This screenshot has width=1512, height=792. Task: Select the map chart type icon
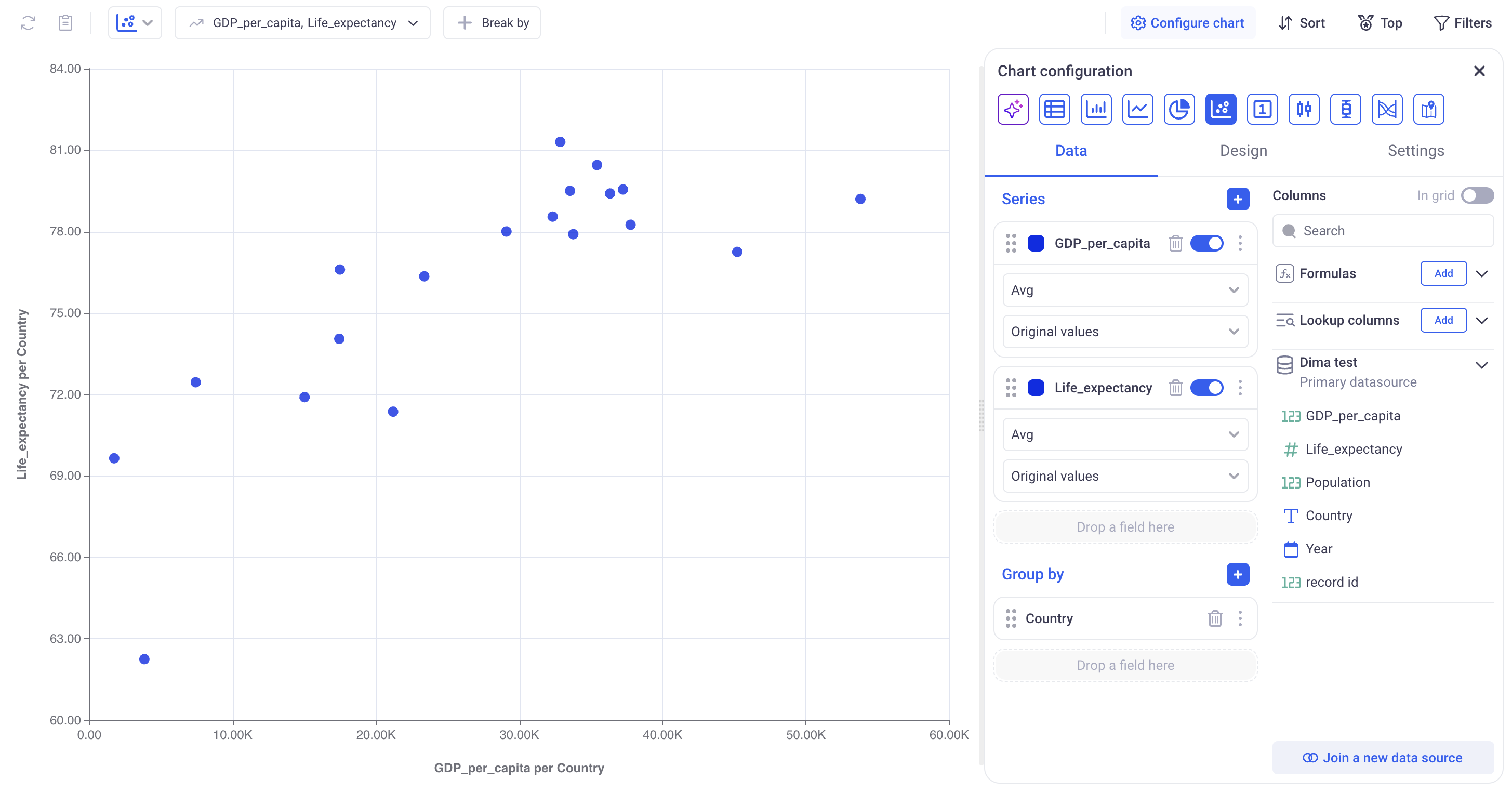(1428, 109)
